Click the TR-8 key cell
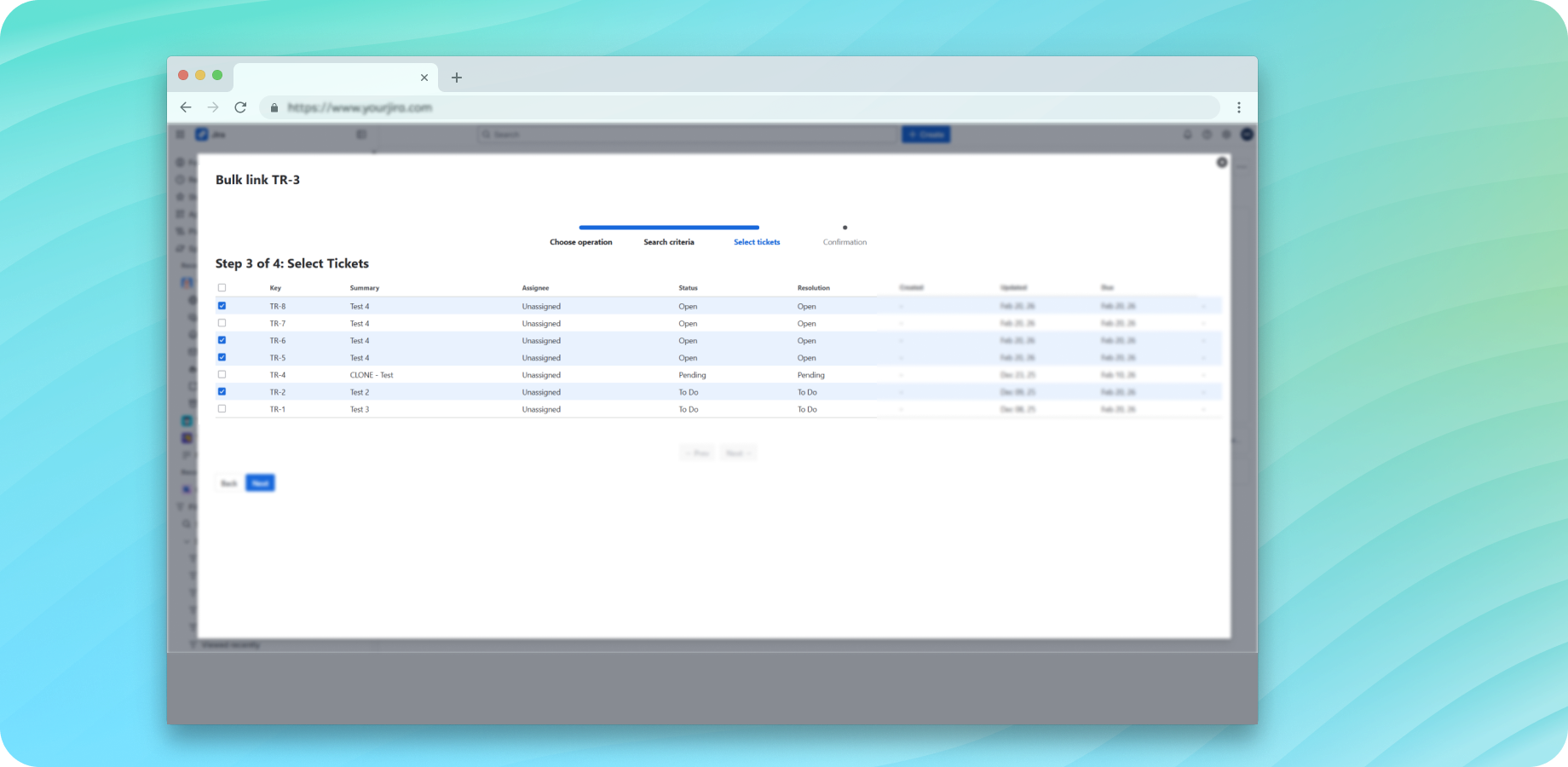The width and height of the screenshot is (1568, 767). click(x=278, y=306)
